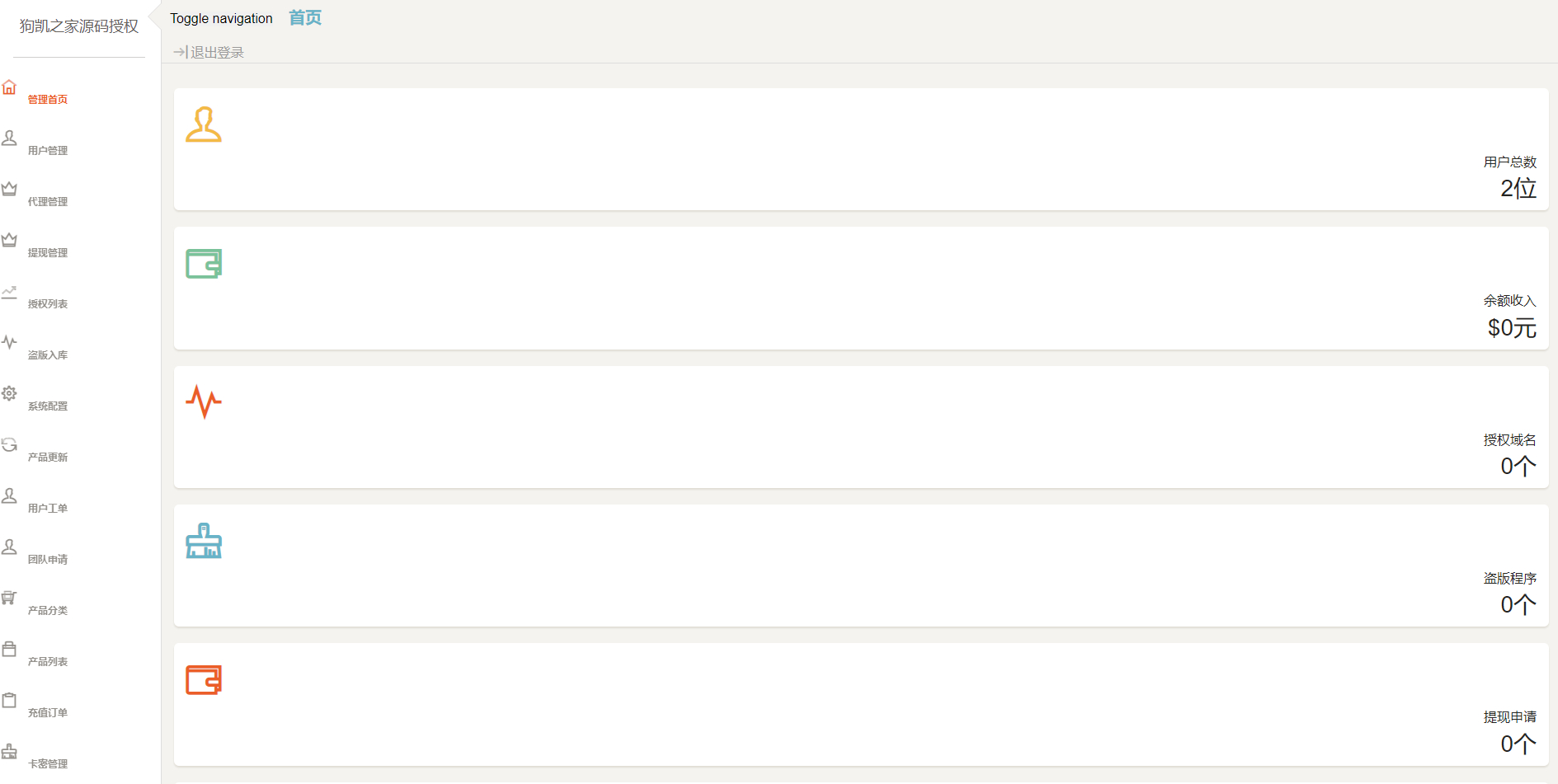Click the red wallet icon on 提现申请 card

coord(204,680)
